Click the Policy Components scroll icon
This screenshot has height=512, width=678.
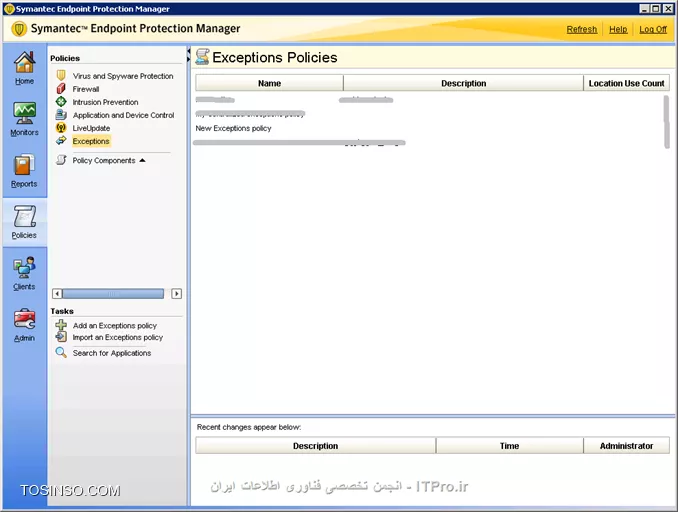point(61,160)
